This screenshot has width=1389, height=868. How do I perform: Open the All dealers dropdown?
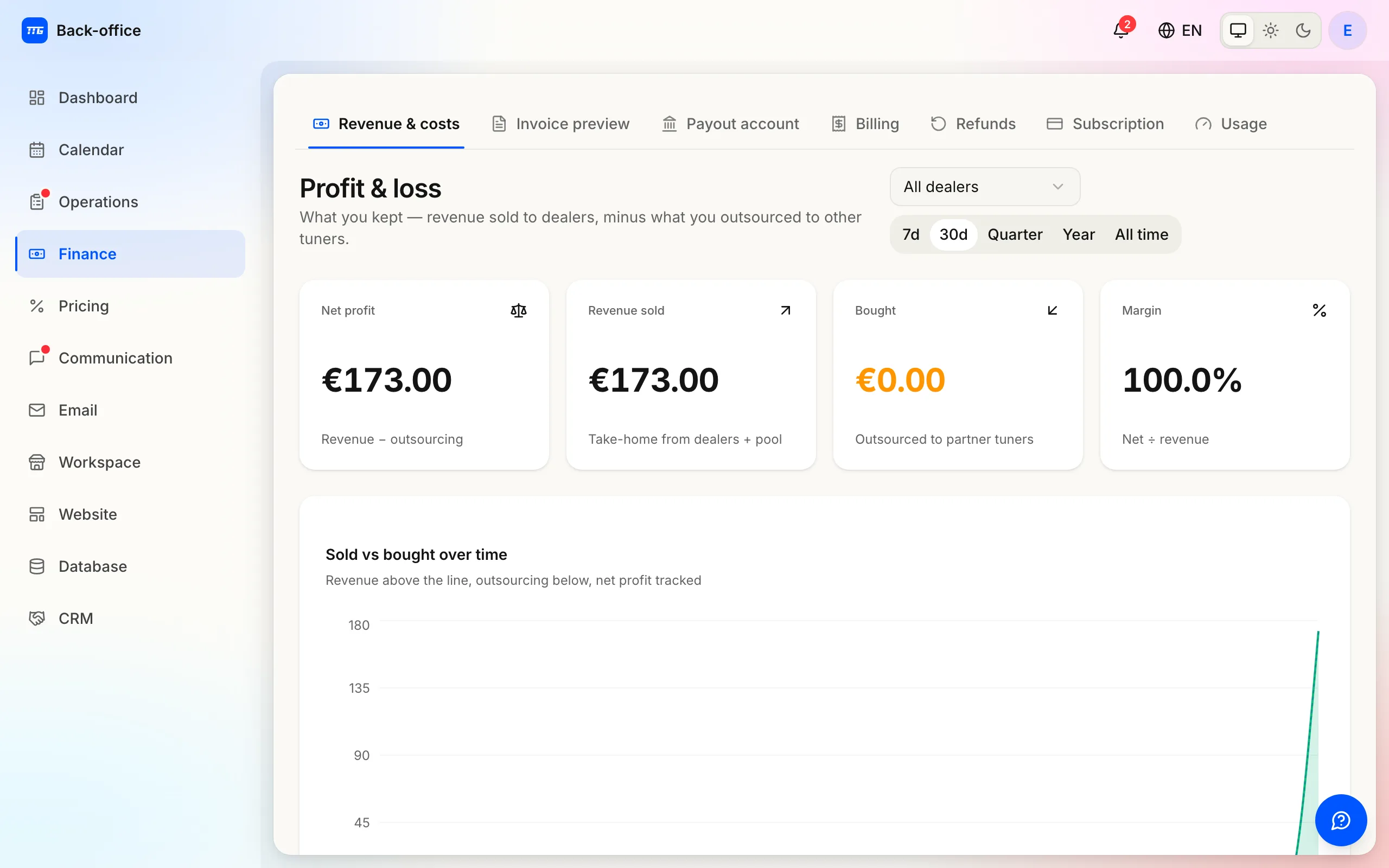pyautogui.click(x=985, y=187)
